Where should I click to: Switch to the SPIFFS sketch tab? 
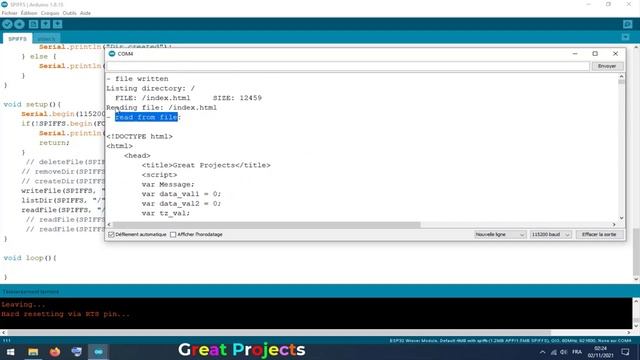(x=18, y=39)
